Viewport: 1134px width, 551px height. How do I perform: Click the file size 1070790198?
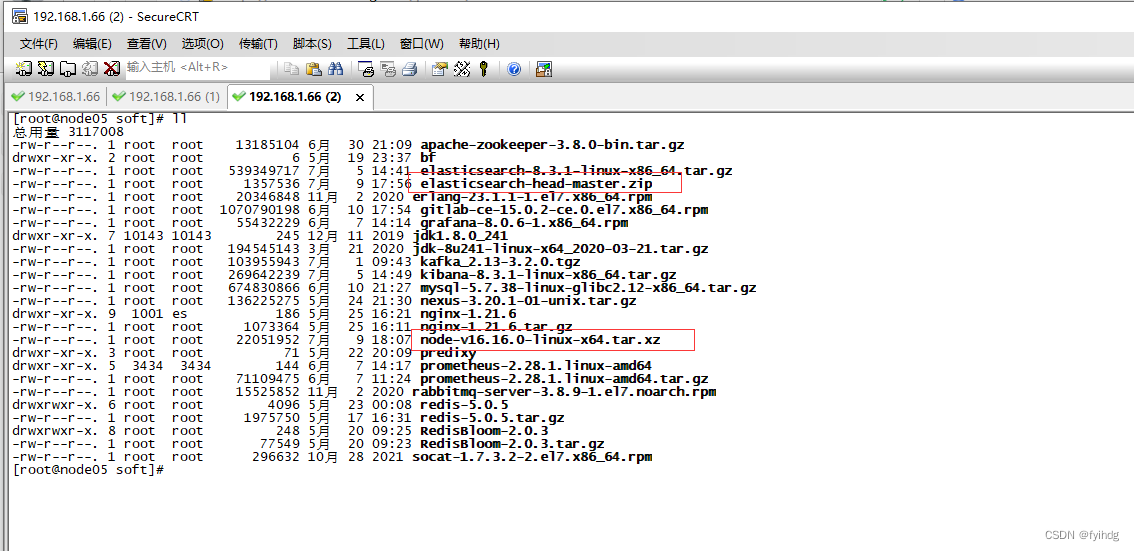(260, 210)
